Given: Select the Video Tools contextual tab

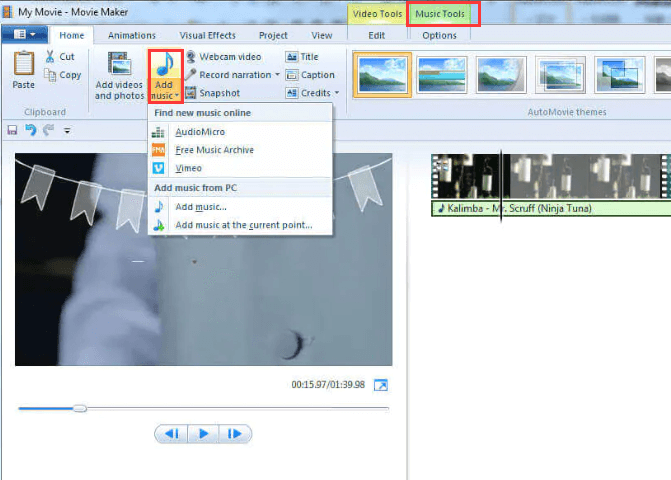Looking at the screenshot, I should [x=377, y=14].
